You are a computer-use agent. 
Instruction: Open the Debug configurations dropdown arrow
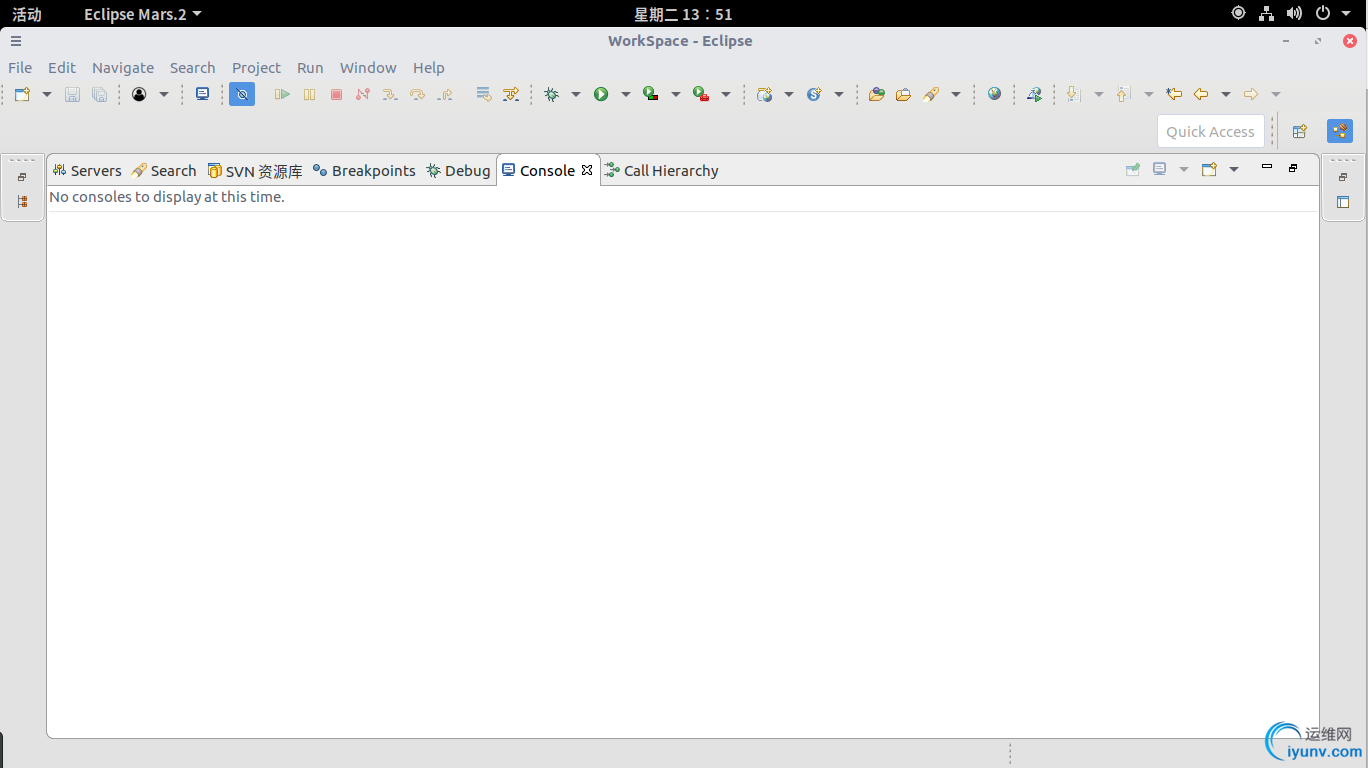click(x=575, y=94)
